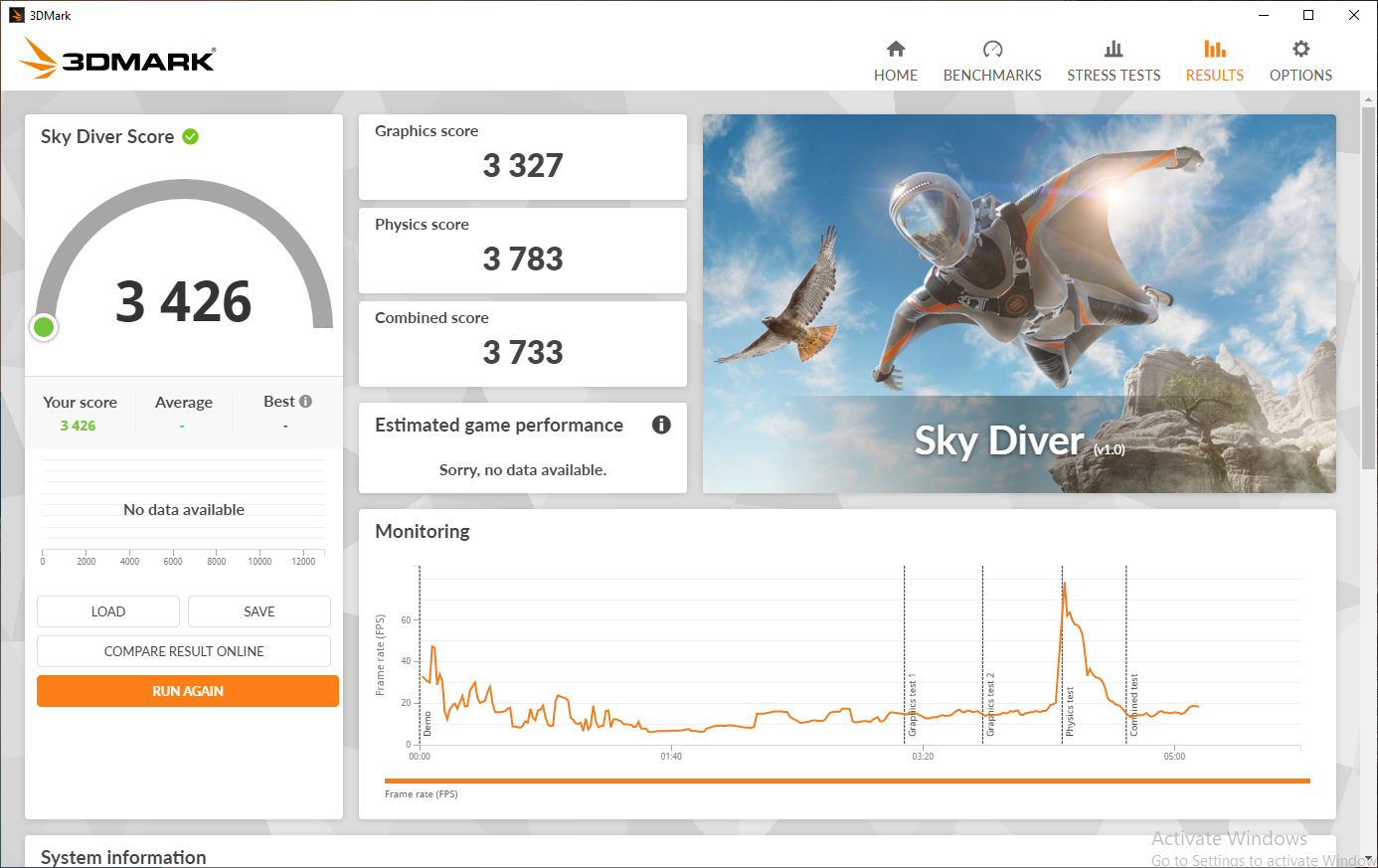Maximize the 3DMark window
Image resolution: width=1378 pixels, height=868 pixels.
coord(1308,15)
